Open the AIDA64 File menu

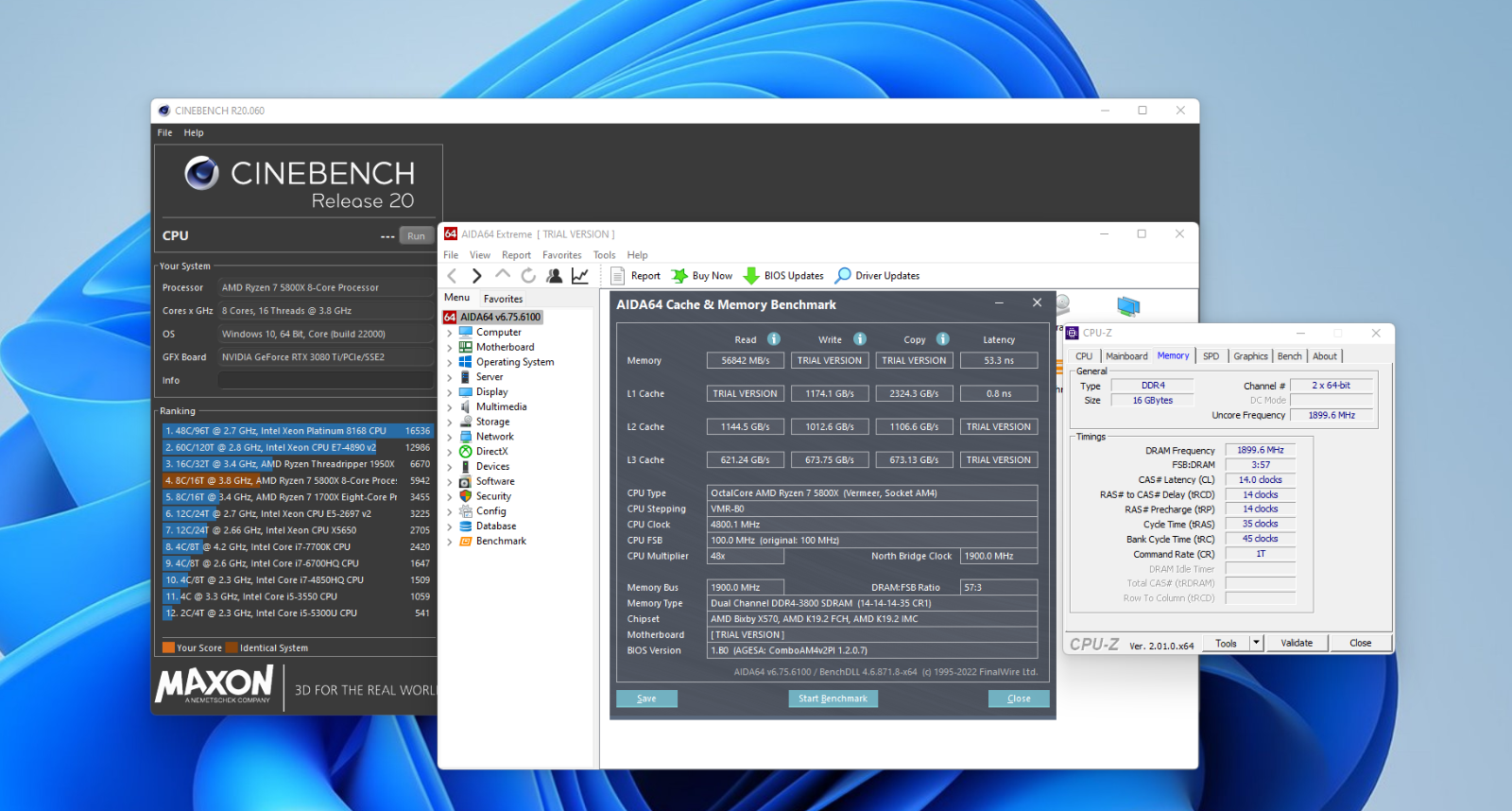click(x=451, y=255)
